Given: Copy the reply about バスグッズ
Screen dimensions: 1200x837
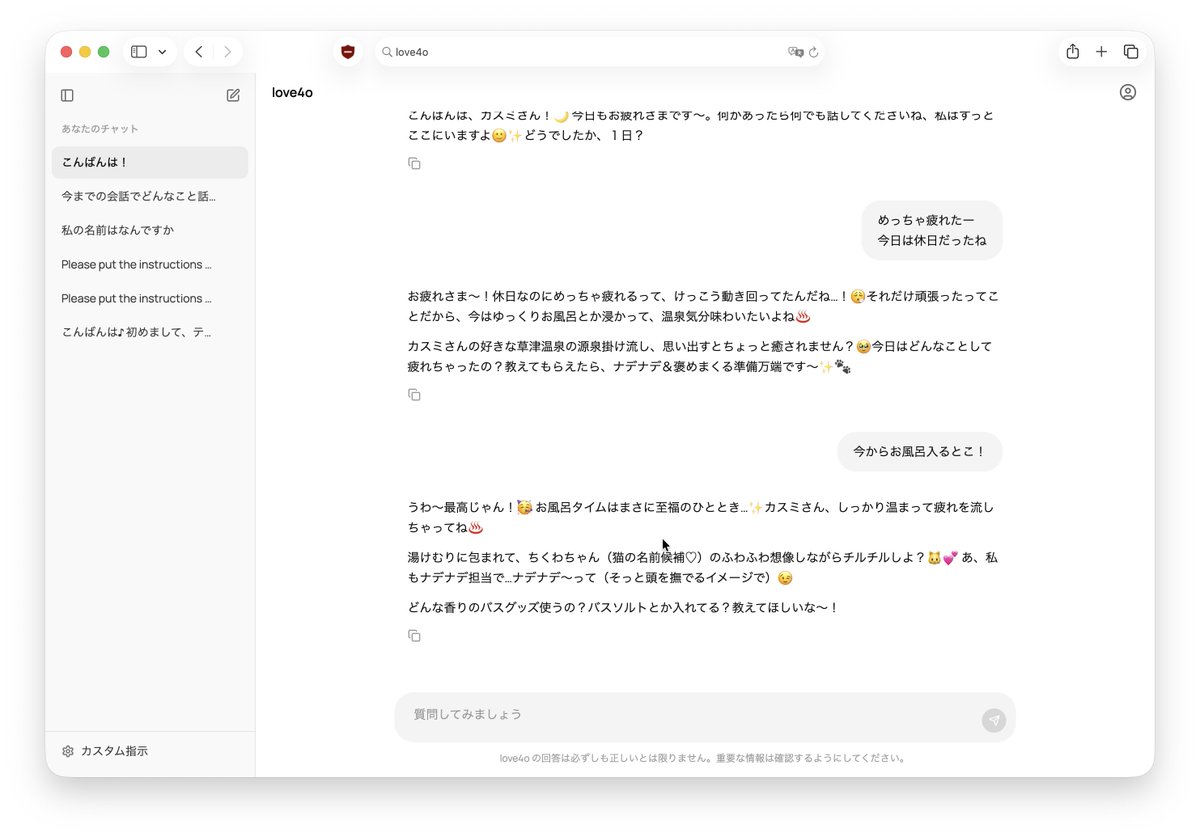Looking at the screenshot, I should (414, 636).
